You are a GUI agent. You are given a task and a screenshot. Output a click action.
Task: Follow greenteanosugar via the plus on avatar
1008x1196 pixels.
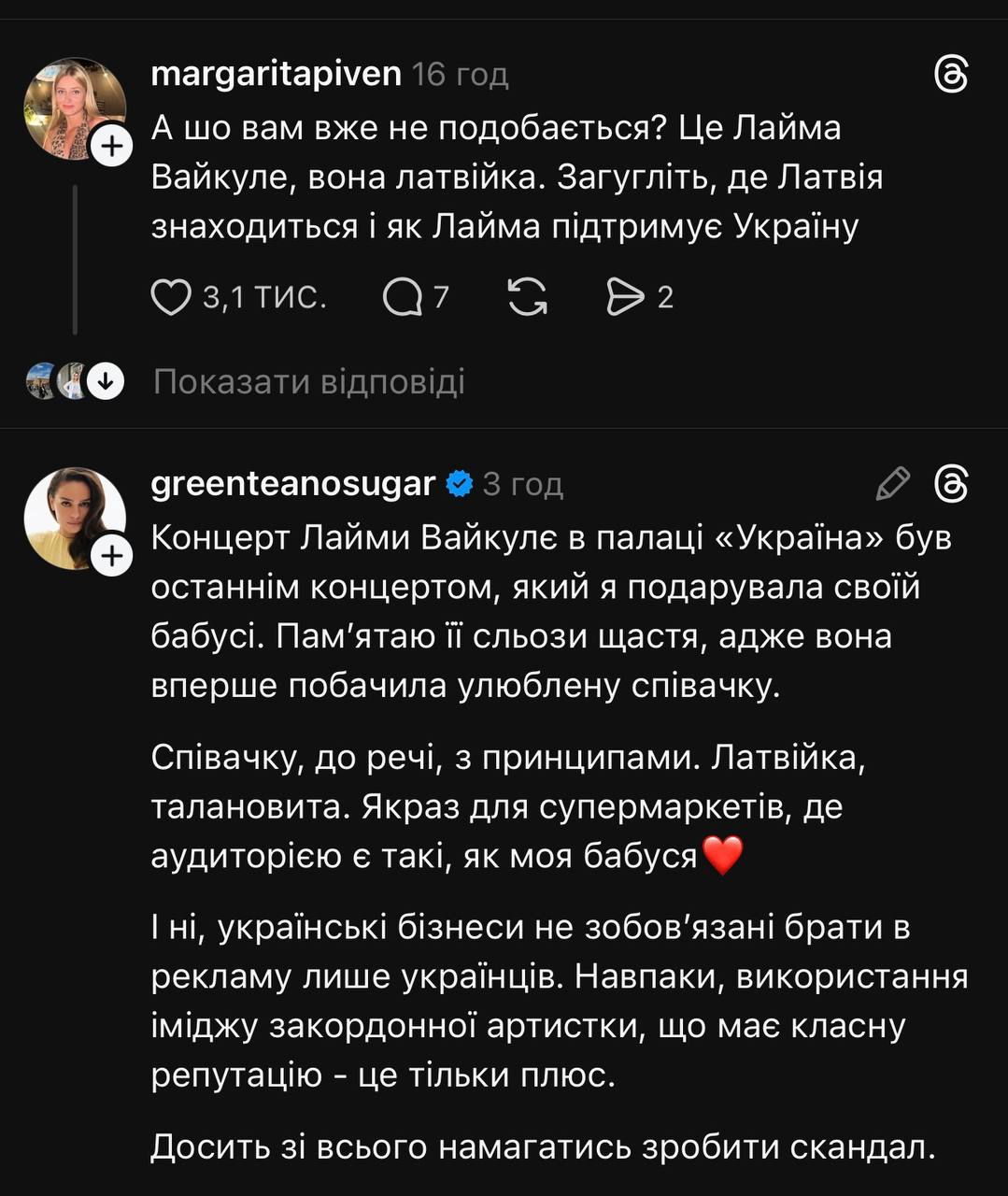[112, 557]
